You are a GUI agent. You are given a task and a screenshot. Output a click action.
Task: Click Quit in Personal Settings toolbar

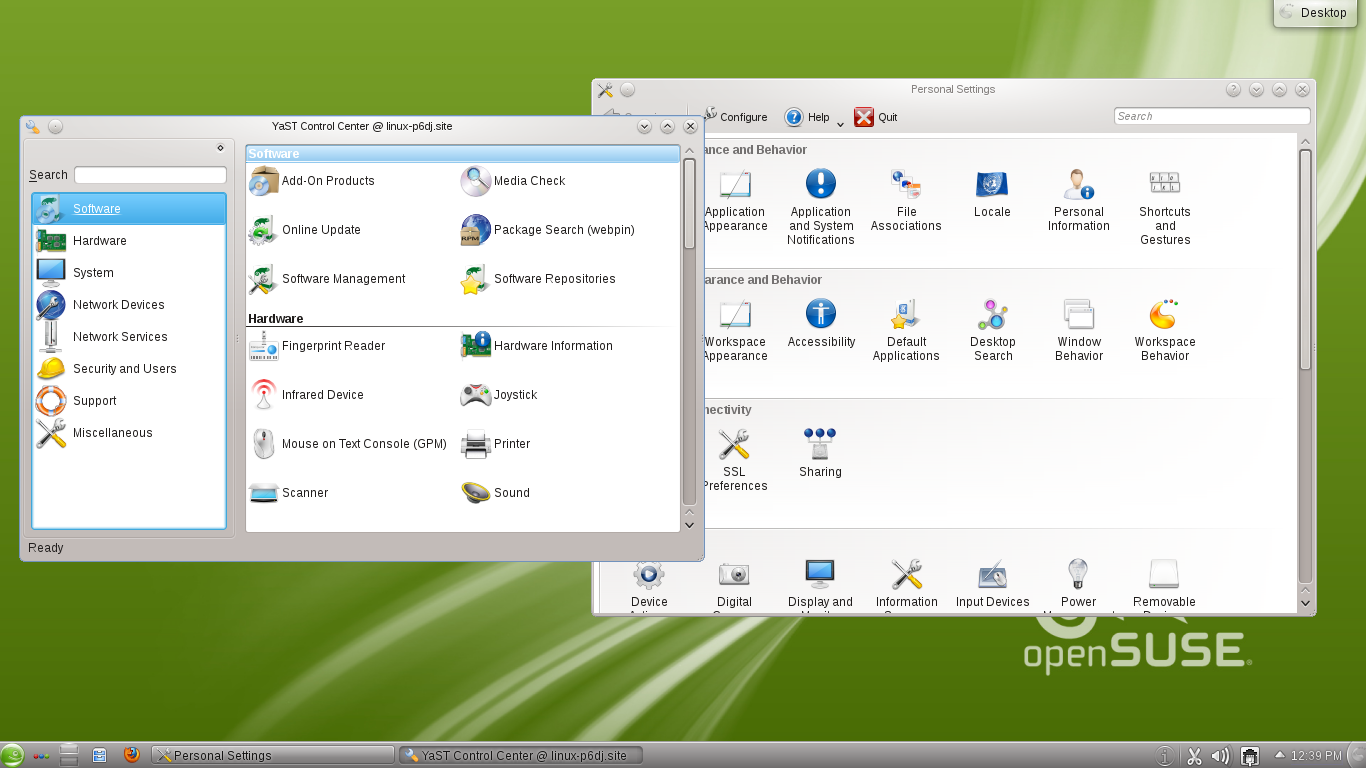(x=876, y=117)
